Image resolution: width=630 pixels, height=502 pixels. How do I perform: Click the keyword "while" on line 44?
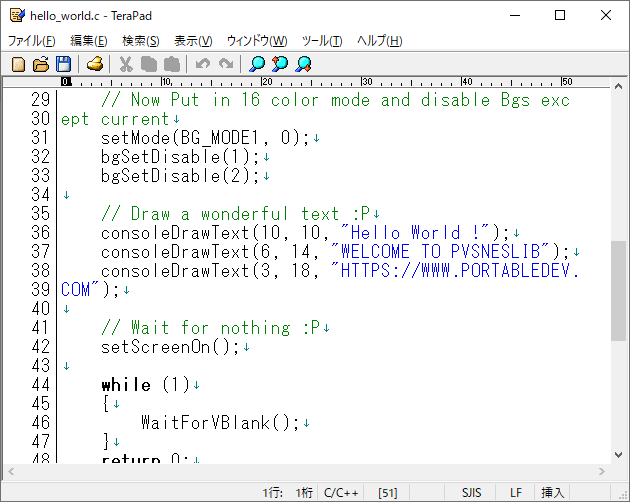pos(126,385)
